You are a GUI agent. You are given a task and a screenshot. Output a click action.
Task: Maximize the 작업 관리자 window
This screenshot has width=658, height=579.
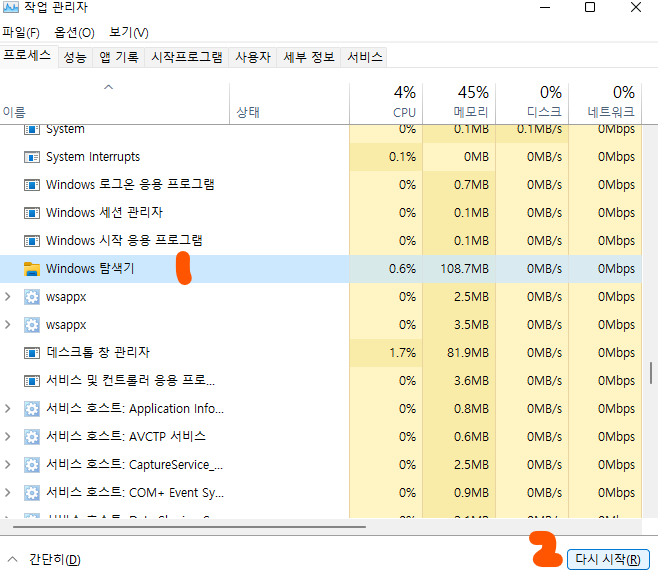pyautogui.click(x=590, y=7)
